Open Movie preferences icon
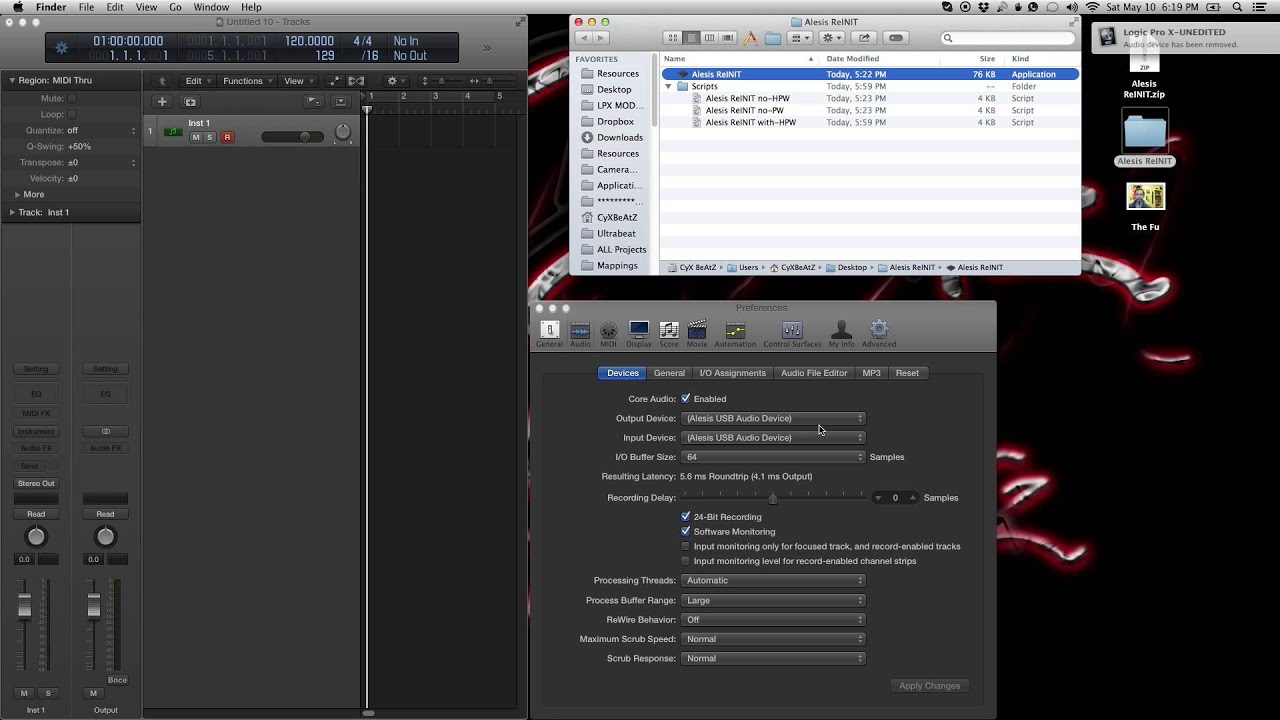This screenshot has width=1280, height=720. click(x=697, y=334)
